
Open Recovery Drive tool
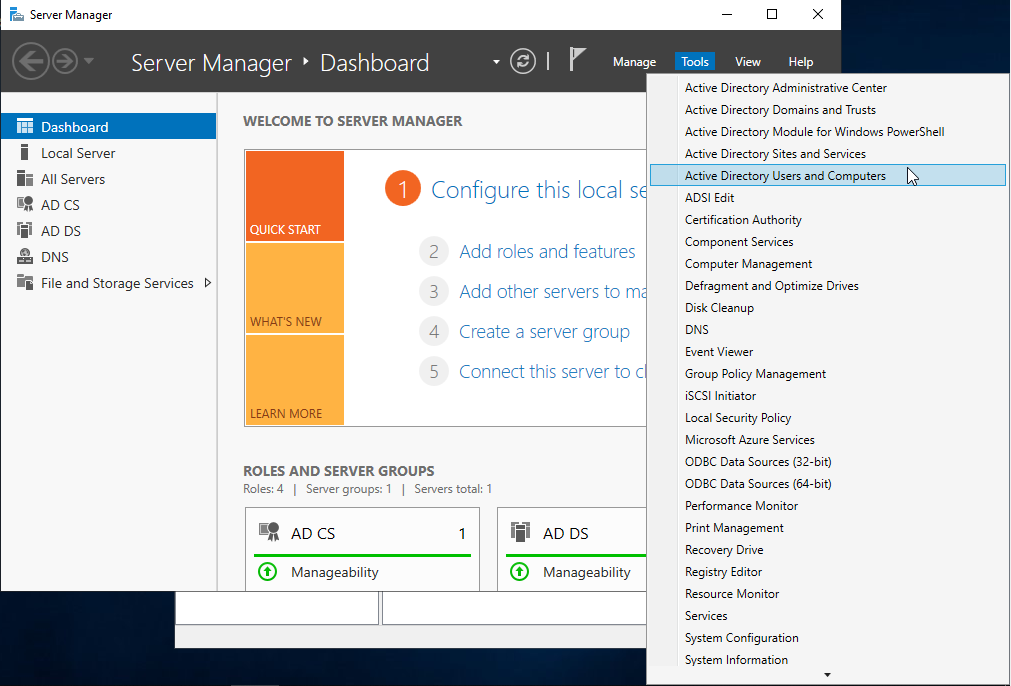tap(827, 549)
